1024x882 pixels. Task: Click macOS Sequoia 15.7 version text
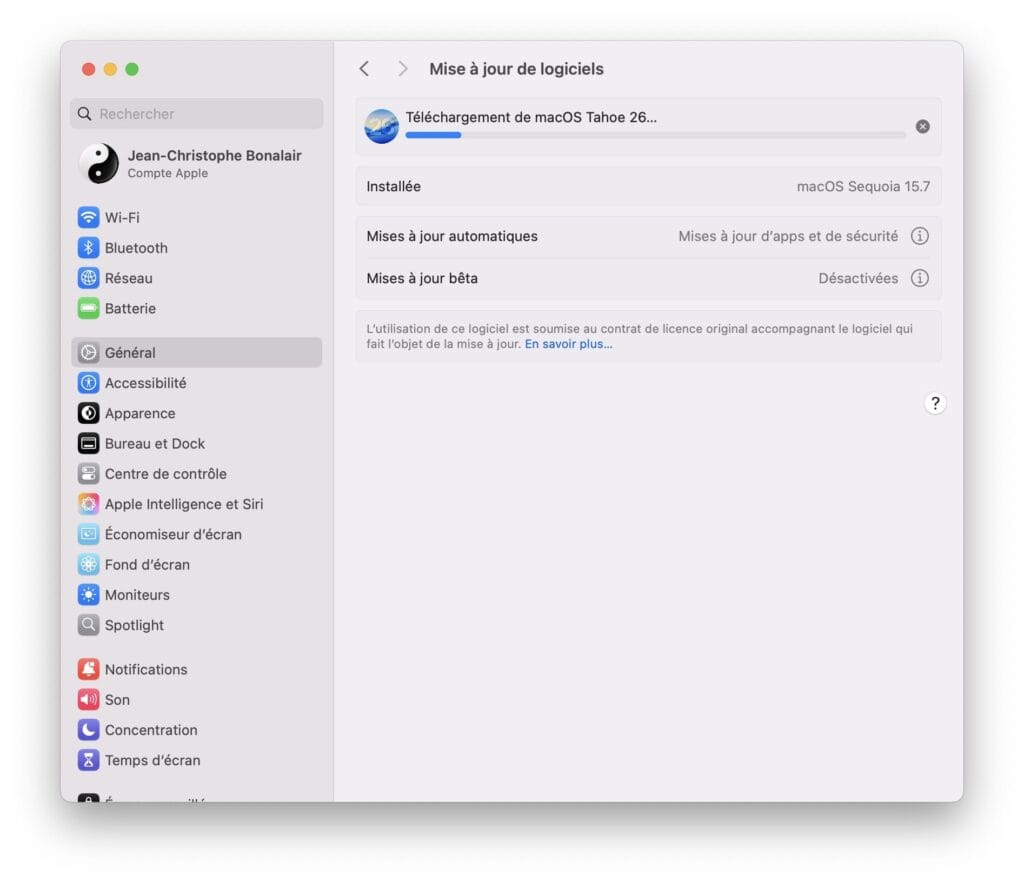863,187
